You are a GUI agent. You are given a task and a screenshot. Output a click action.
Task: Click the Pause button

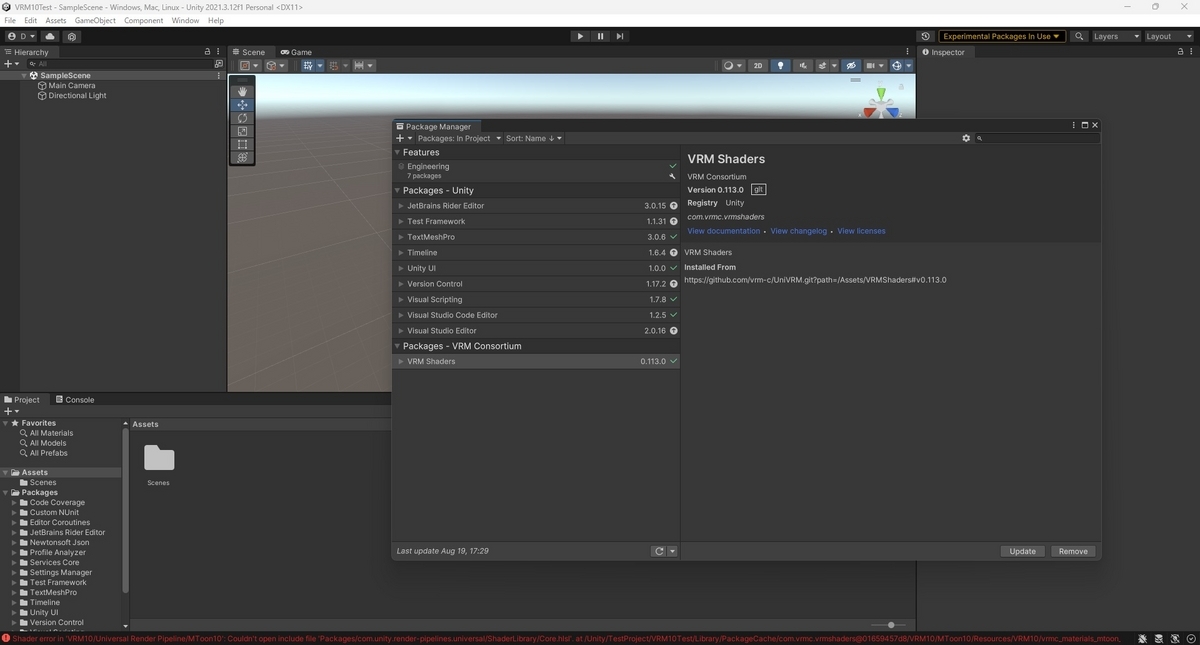click(x=600, y=36)
